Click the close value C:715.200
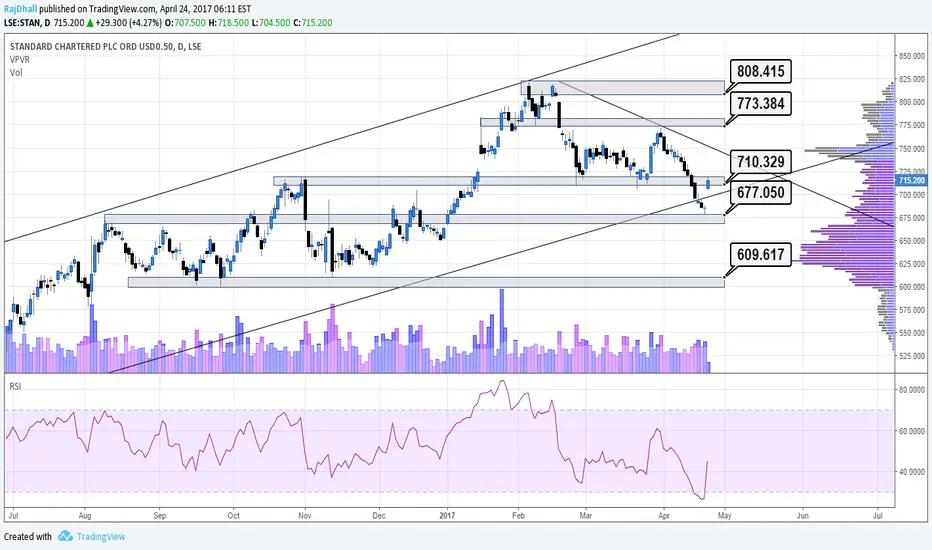Viewport: 932px width, 550px height. point(313,23)
